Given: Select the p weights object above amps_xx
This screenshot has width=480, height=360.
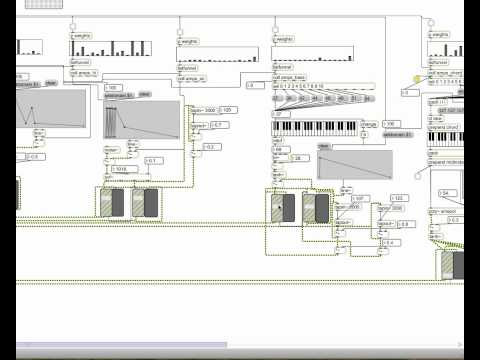Looking at the screenshot, I should [x=188, y=41].
